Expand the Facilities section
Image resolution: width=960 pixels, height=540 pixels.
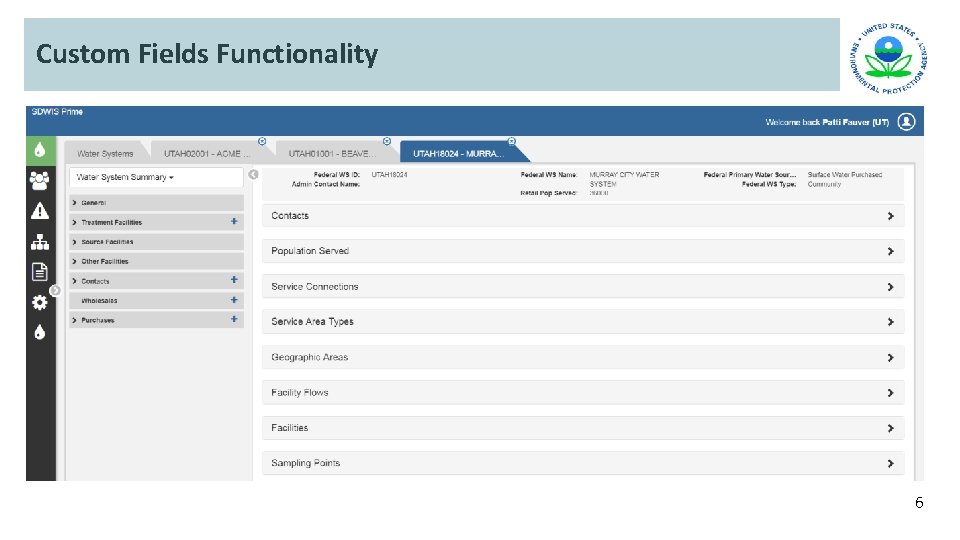click(583, 428)
